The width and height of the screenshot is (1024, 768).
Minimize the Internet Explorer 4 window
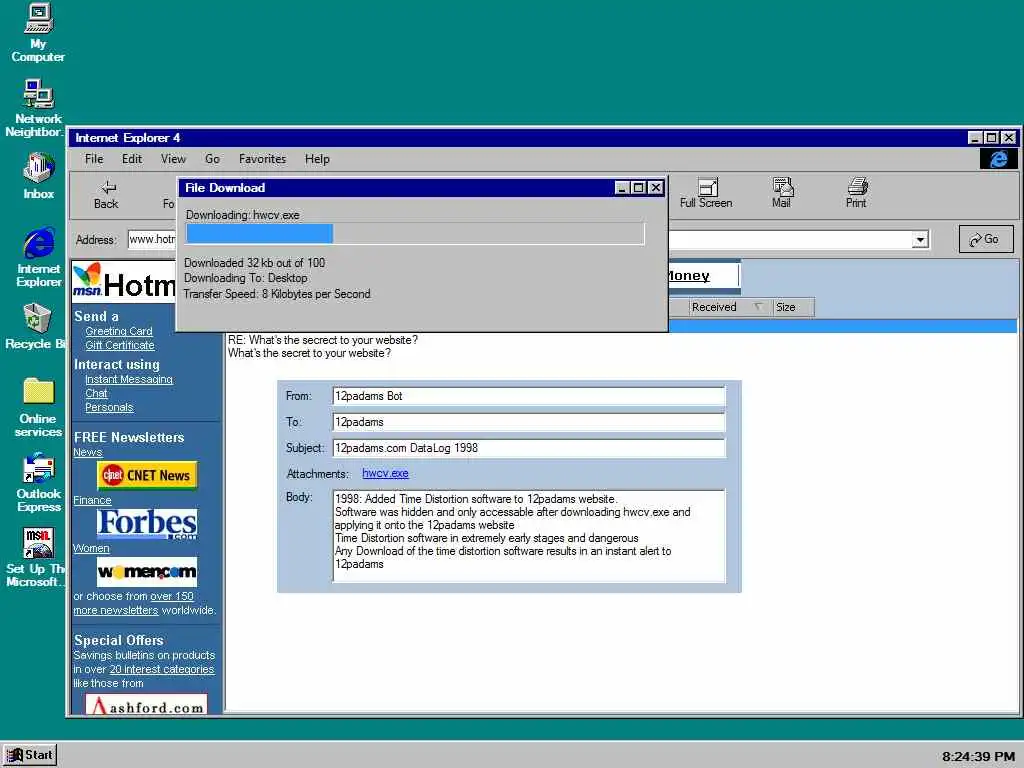click(975, 138)
